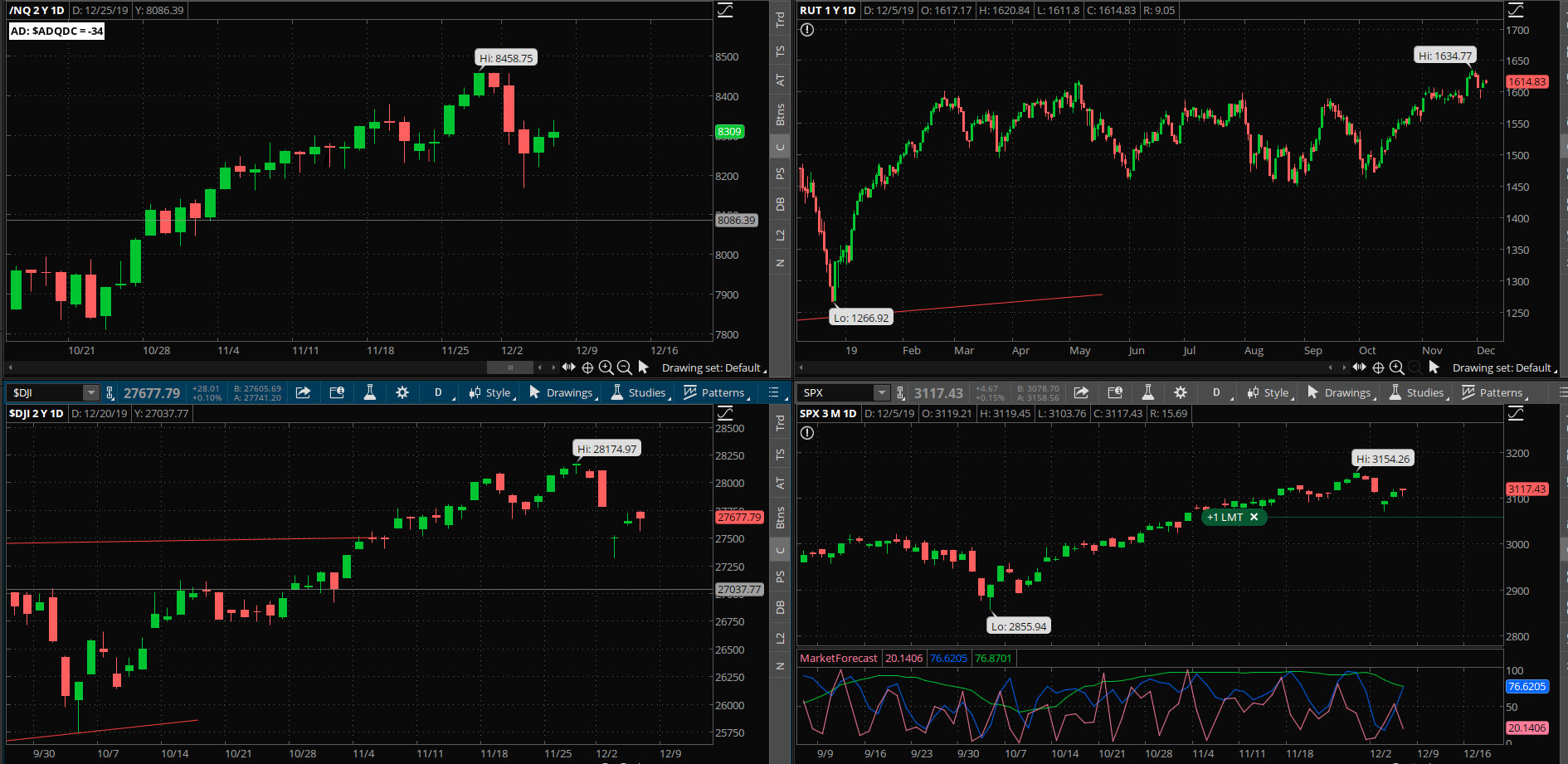Open Trd sidebar tab beside /NQ chart
1568x764 pixels.
[x=780, y=20]
